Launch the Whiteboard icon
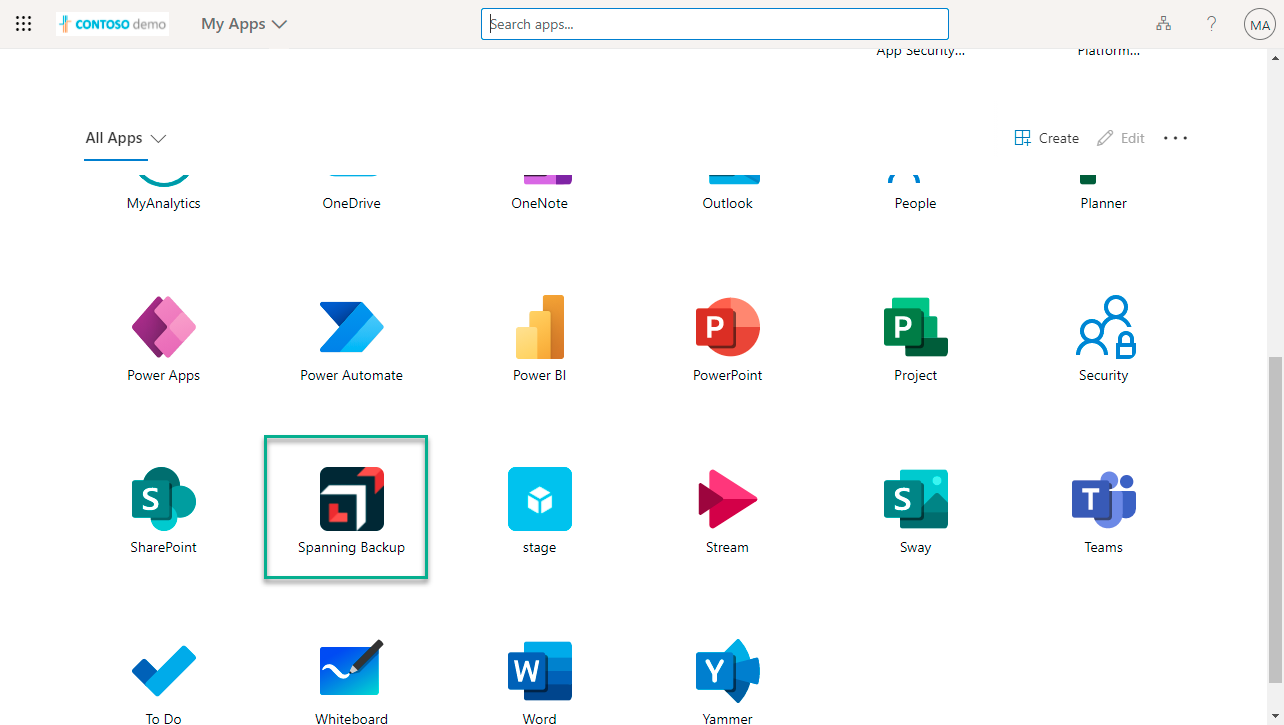The height and width of the screenshot is (725, 1284). pyautogui.click(x=352, y=668)
